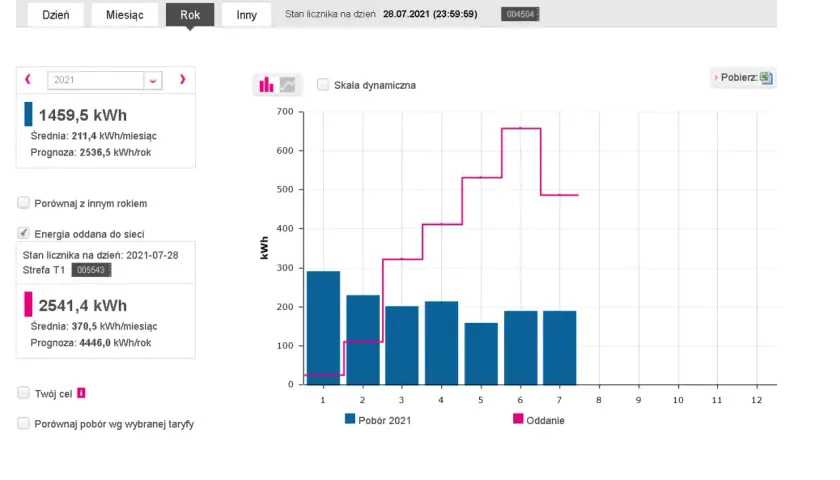
Task: Switch to bar chart view icon
Action: tap(266, 85)
